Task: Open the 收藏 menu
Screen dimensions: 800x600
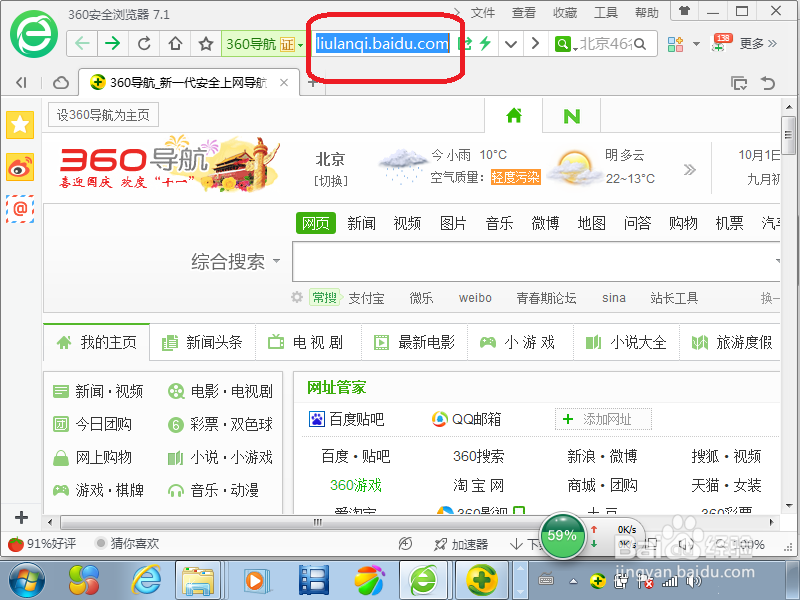Action: pos(565,13)
